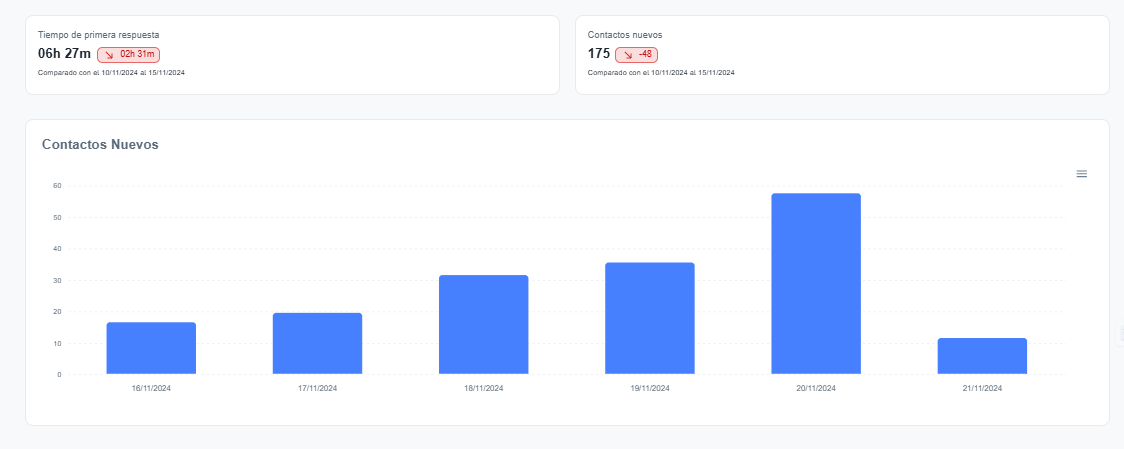Click the down-arrow icon in the 02h 31m badge
This screenshot has width=1124, height=449.
coord(108,54)
